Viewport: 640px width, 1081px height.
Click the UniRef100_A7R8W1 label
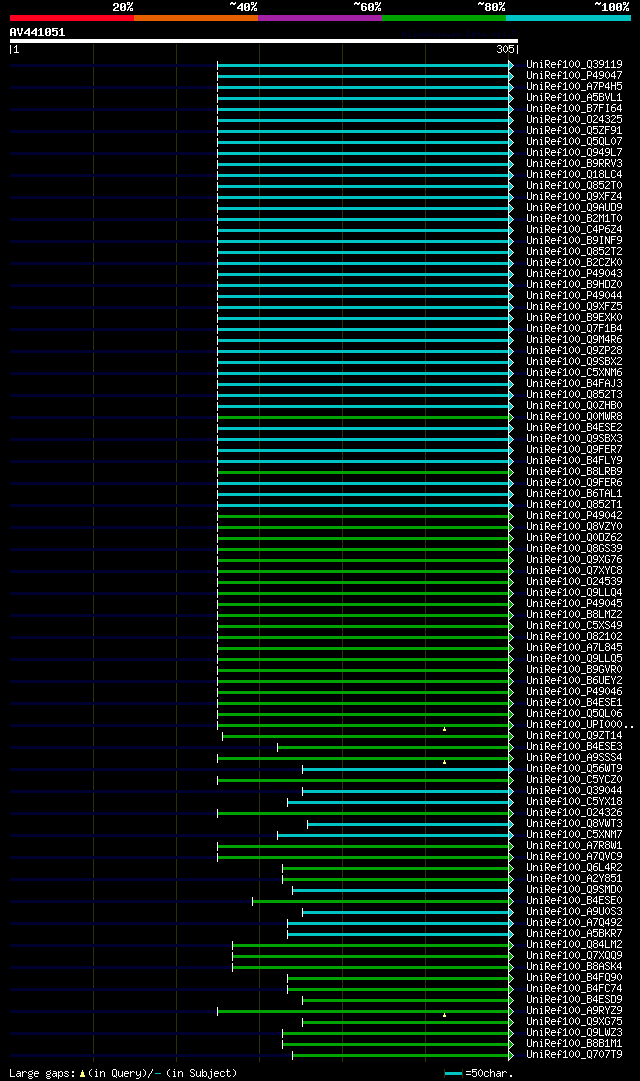[x=574, y=847]
